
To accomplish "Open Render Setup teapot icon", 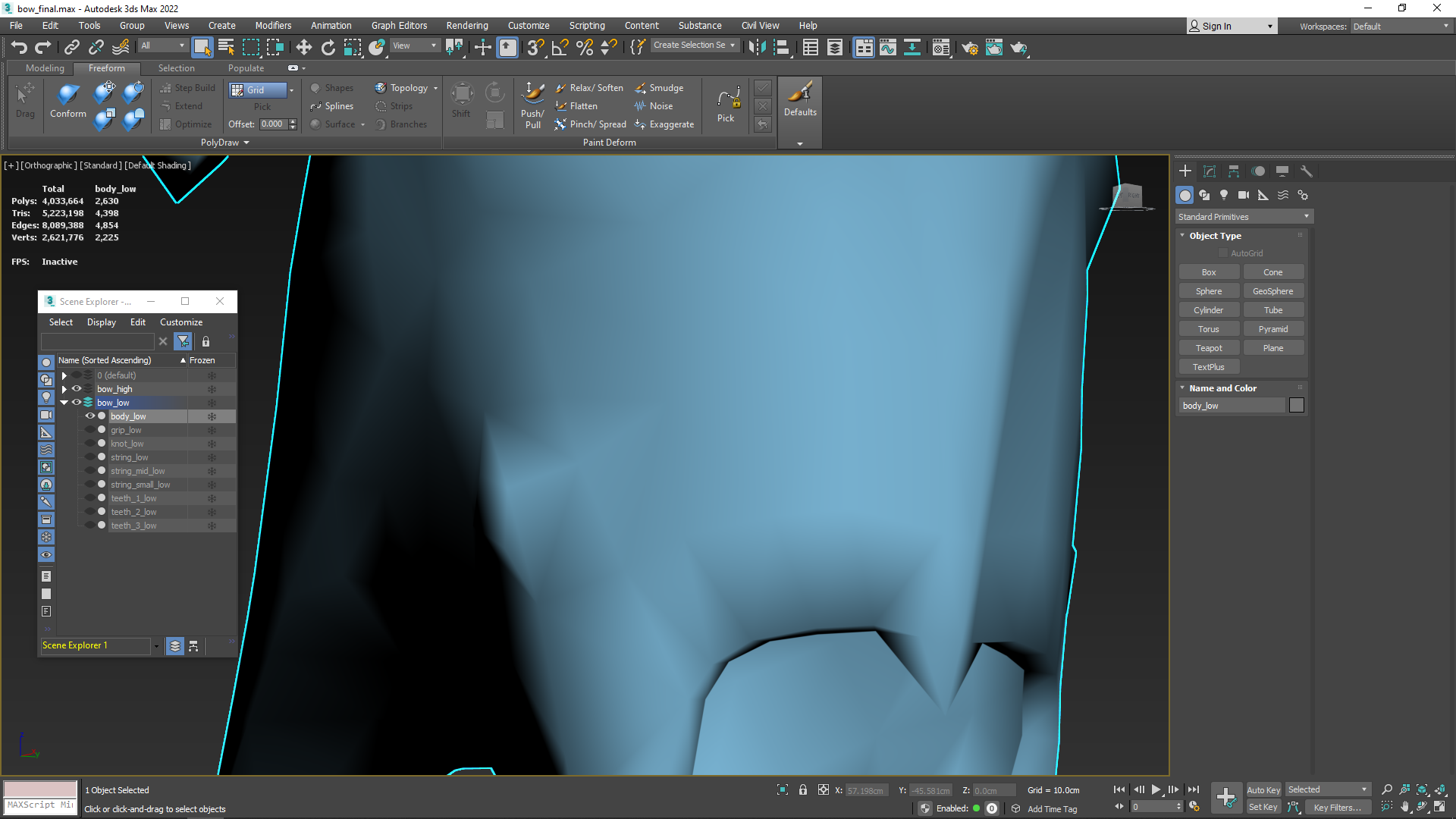I will coord(969,47).
